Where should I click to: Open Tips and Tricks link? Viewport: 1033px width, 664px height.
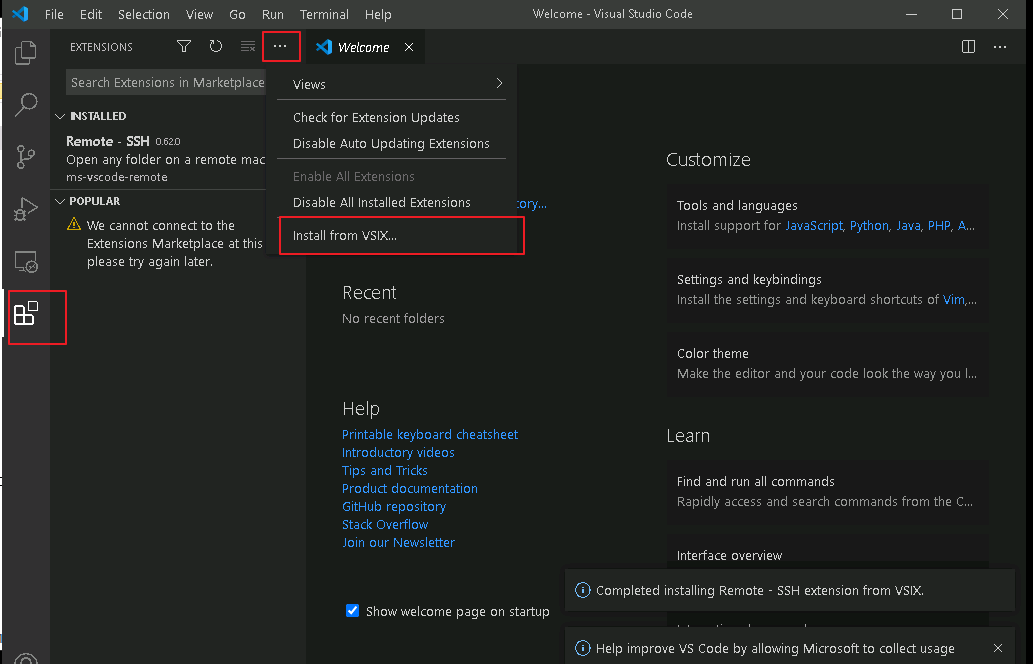coord(385,470)
